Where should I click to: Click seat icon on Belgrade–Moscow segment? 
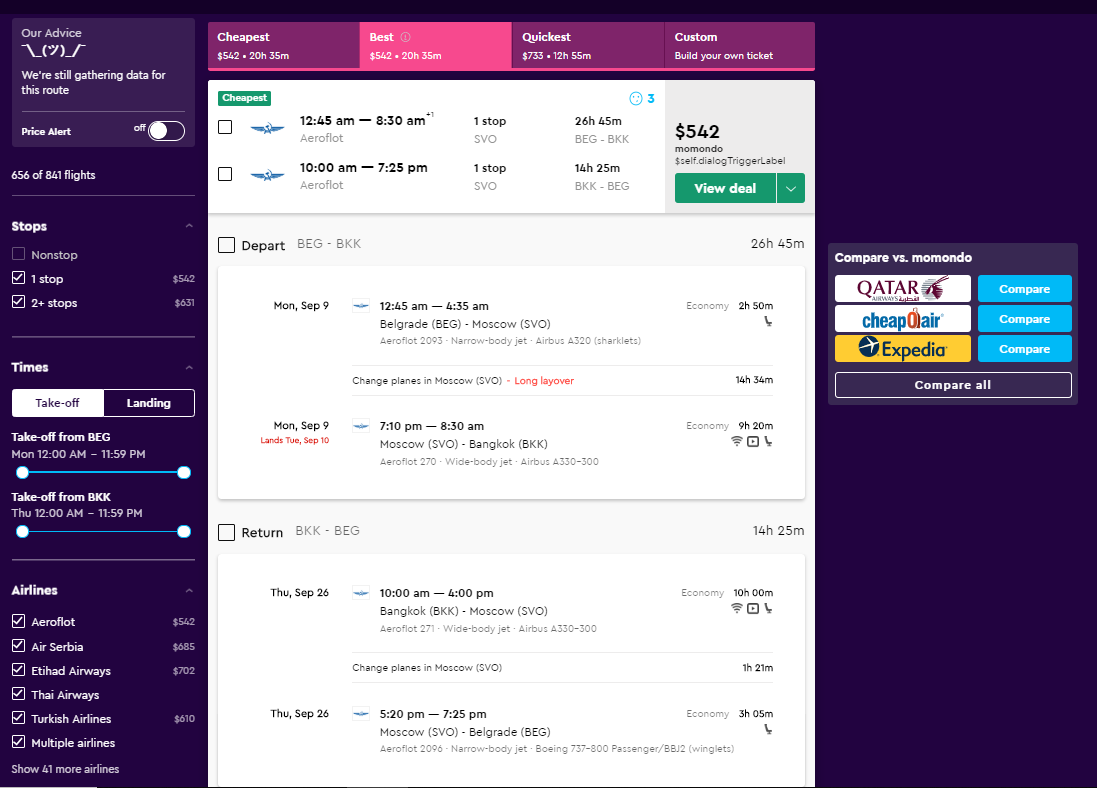(x=768, y=321)
